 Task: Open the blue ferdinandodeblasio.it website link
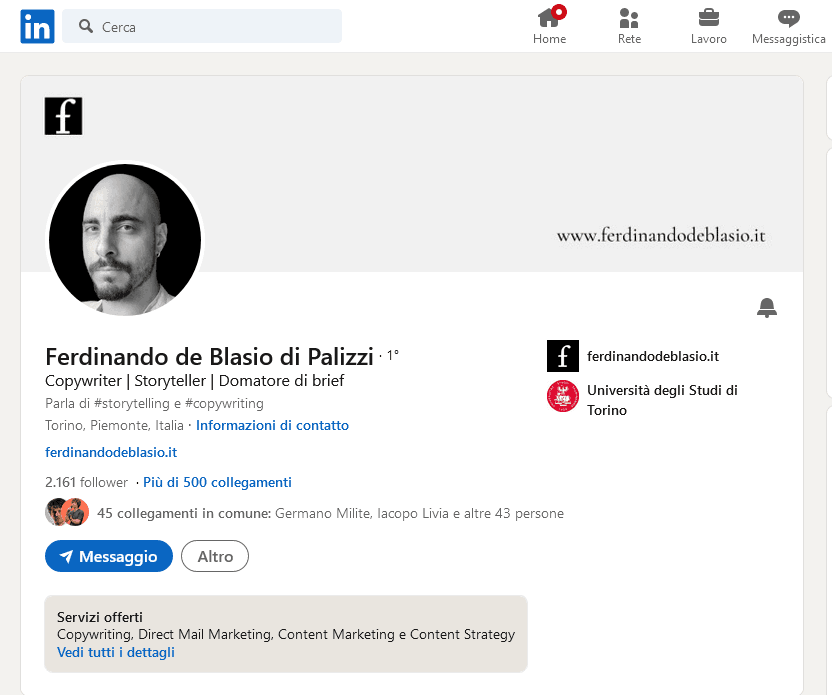click(111, 453)
